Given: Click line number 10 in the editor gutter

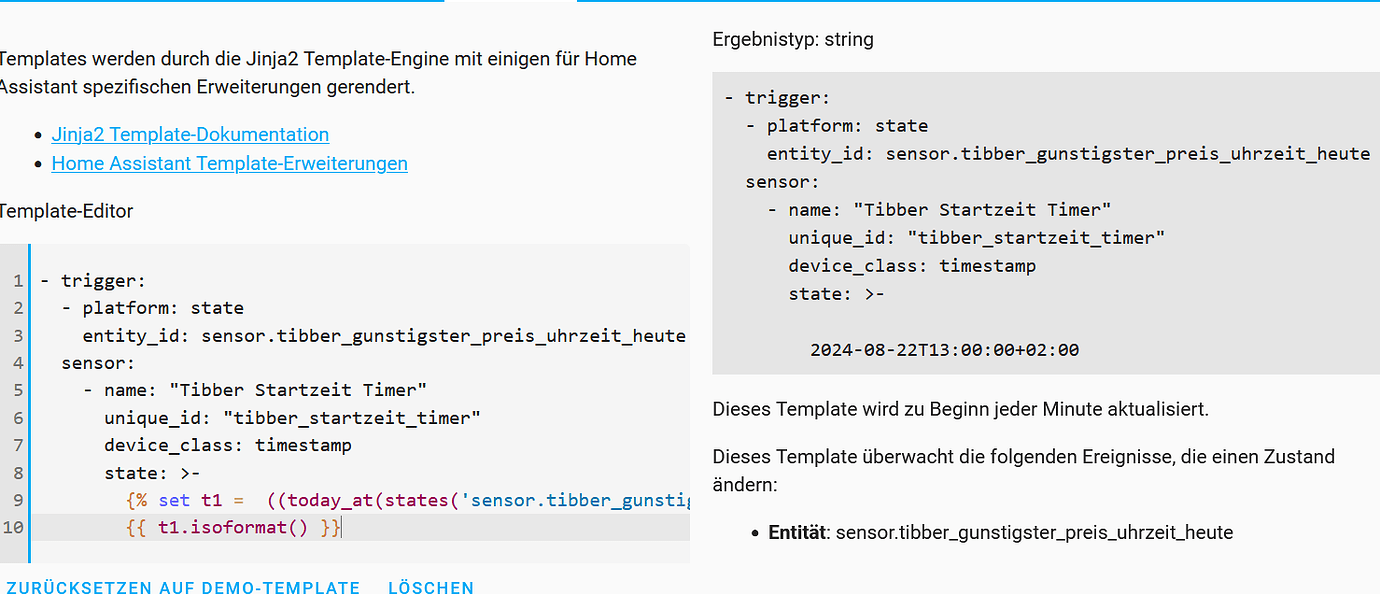Looking at the screenshot, I should point(14,527).
